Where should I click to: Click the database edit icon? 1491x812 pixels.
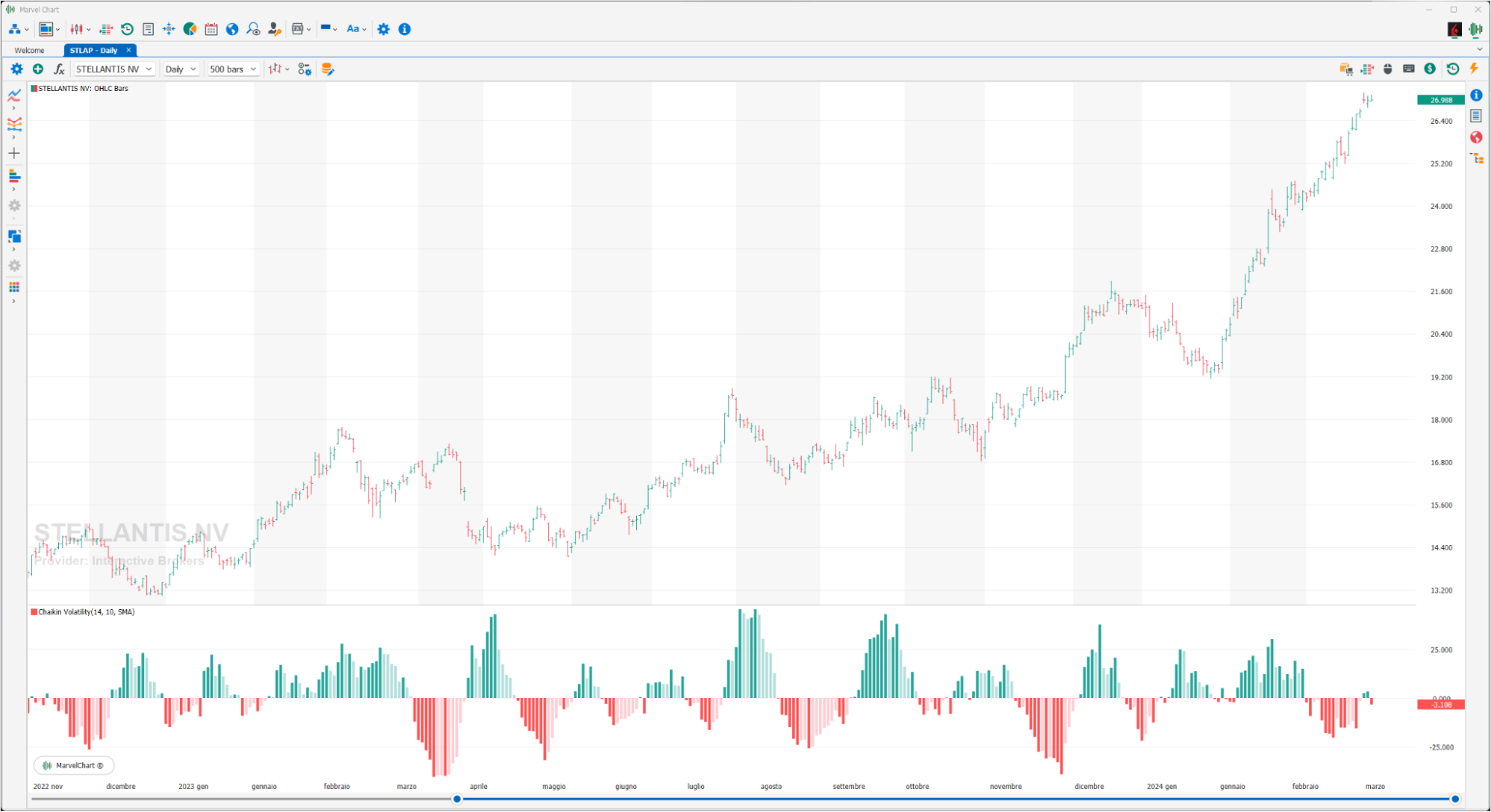pyautogui.click(x=327, y=69)
